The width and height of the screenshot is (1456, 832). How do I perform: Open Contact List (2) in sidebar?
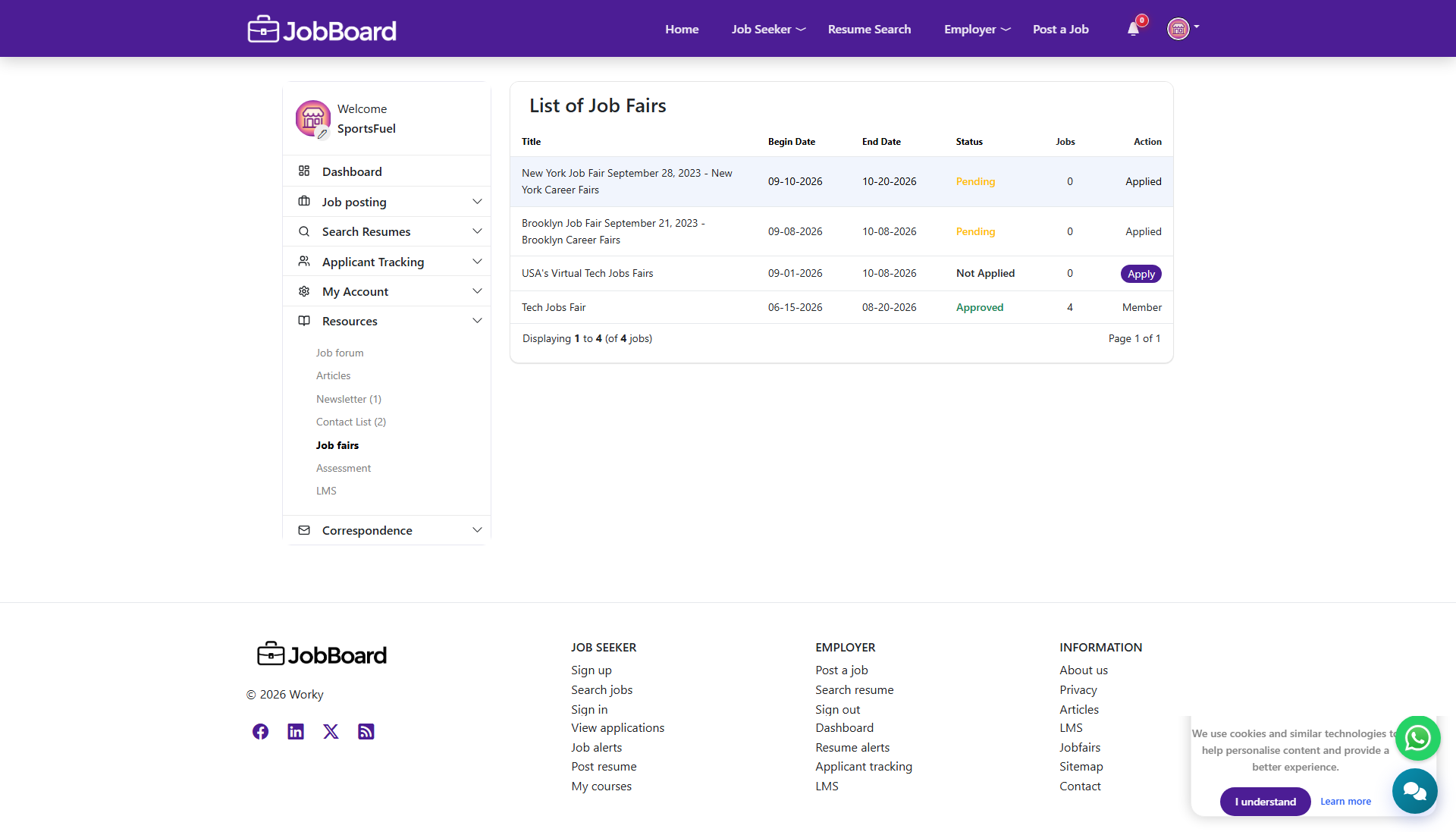click(351, 422)
